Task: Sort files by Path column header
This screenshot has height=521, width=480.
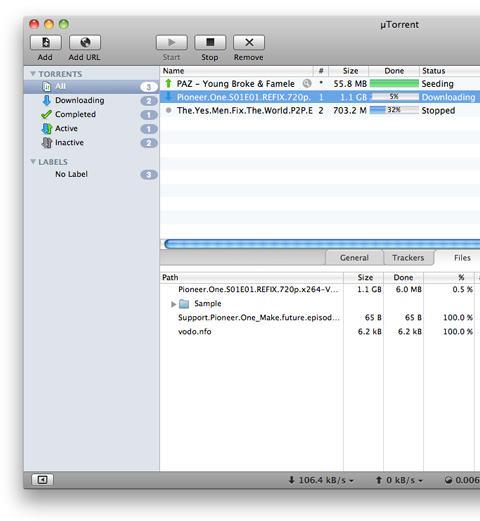Action: pyautogui.click(x=252, y=277)
